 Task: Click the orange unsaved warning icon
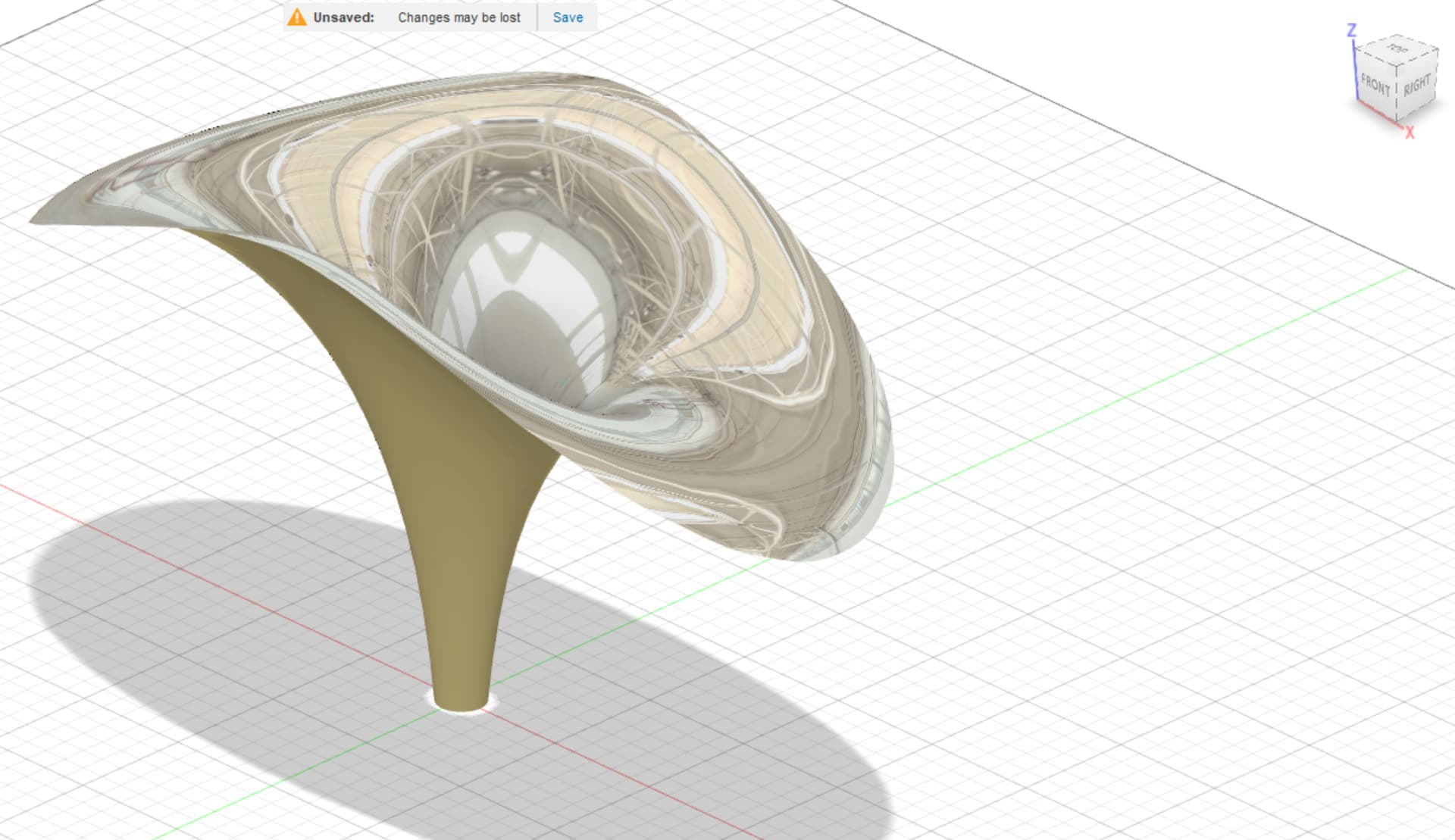click(x=297, y=17)
